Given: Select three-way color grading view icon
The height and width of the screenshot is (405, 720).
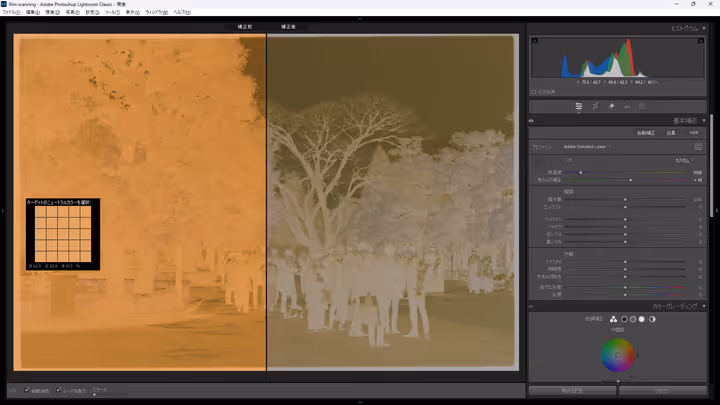Looking at the screenshot, I should 612,319.
